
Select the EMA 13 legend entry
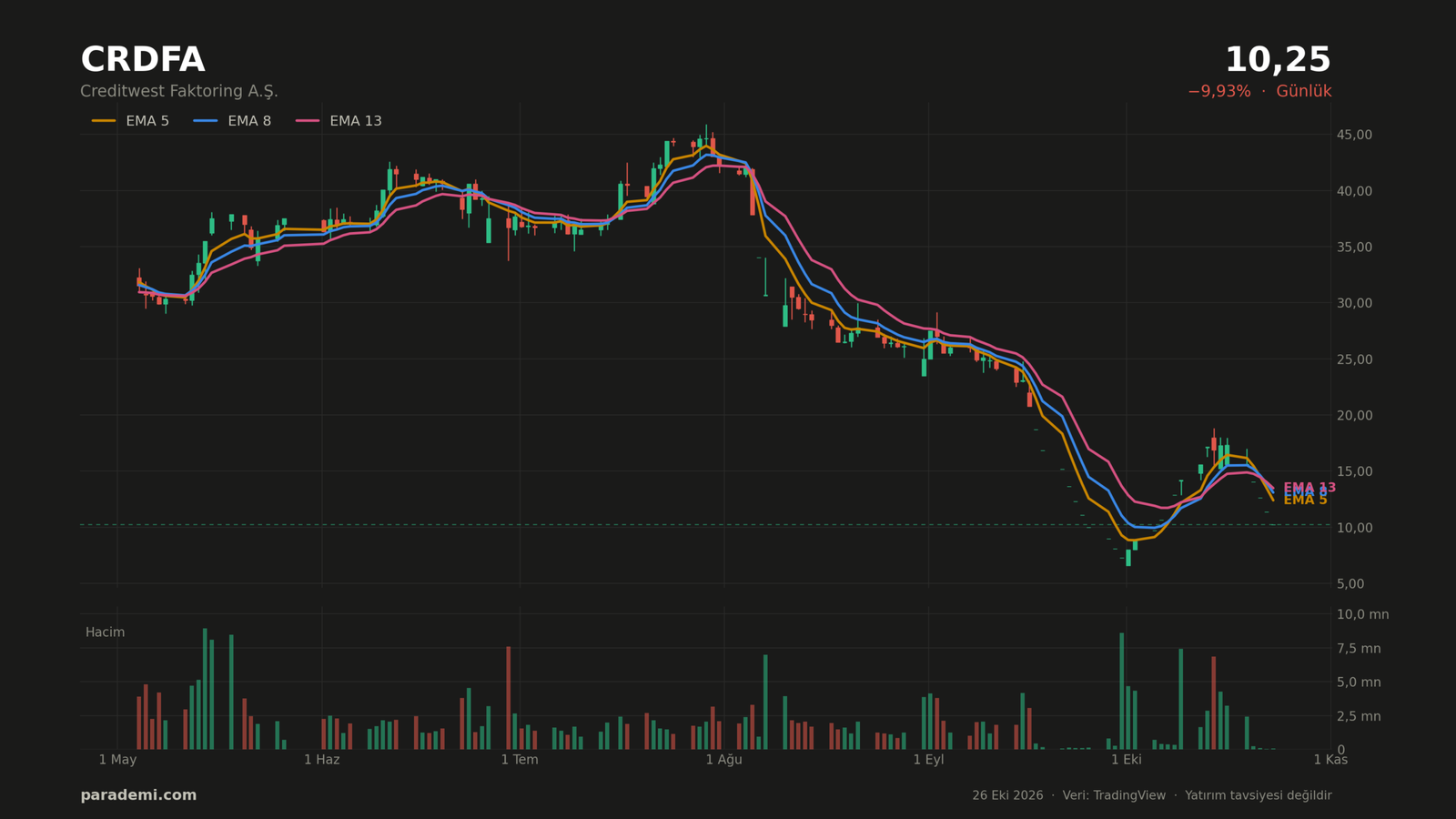tap(339, 121)
